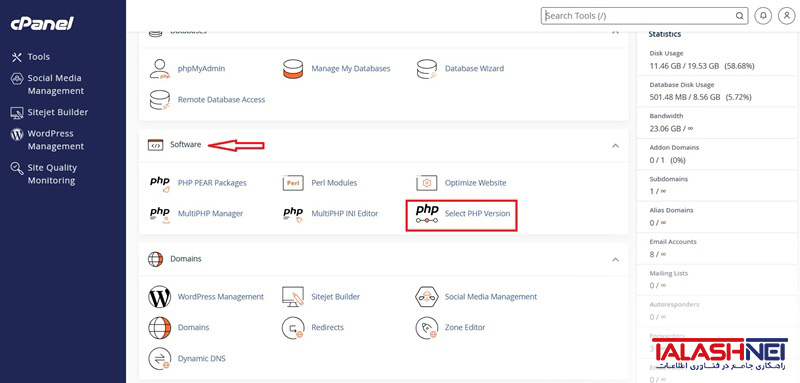Select the Perl Modules icon
This screenshot has width=800, height=383.
click(x=293, y=183)
